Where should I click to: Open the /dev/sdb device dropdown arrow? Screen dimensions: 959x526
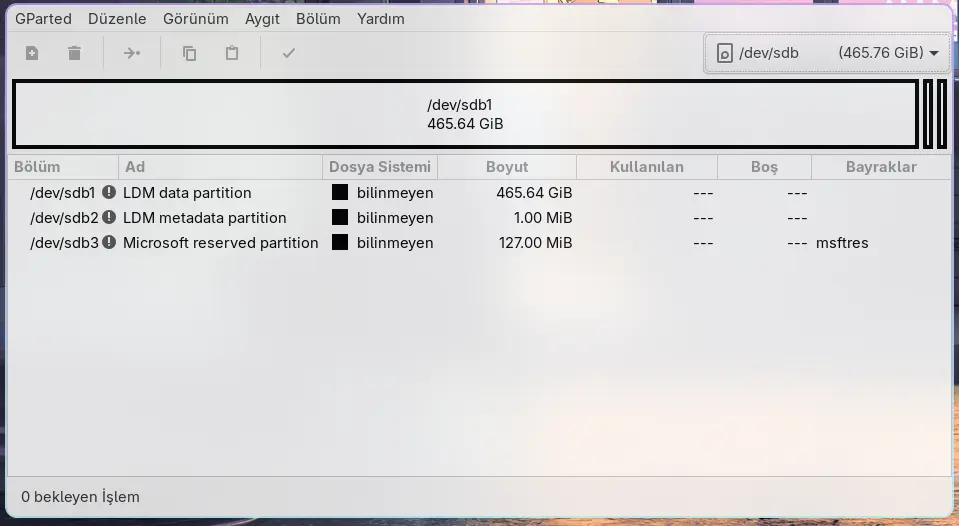[934, 53]
